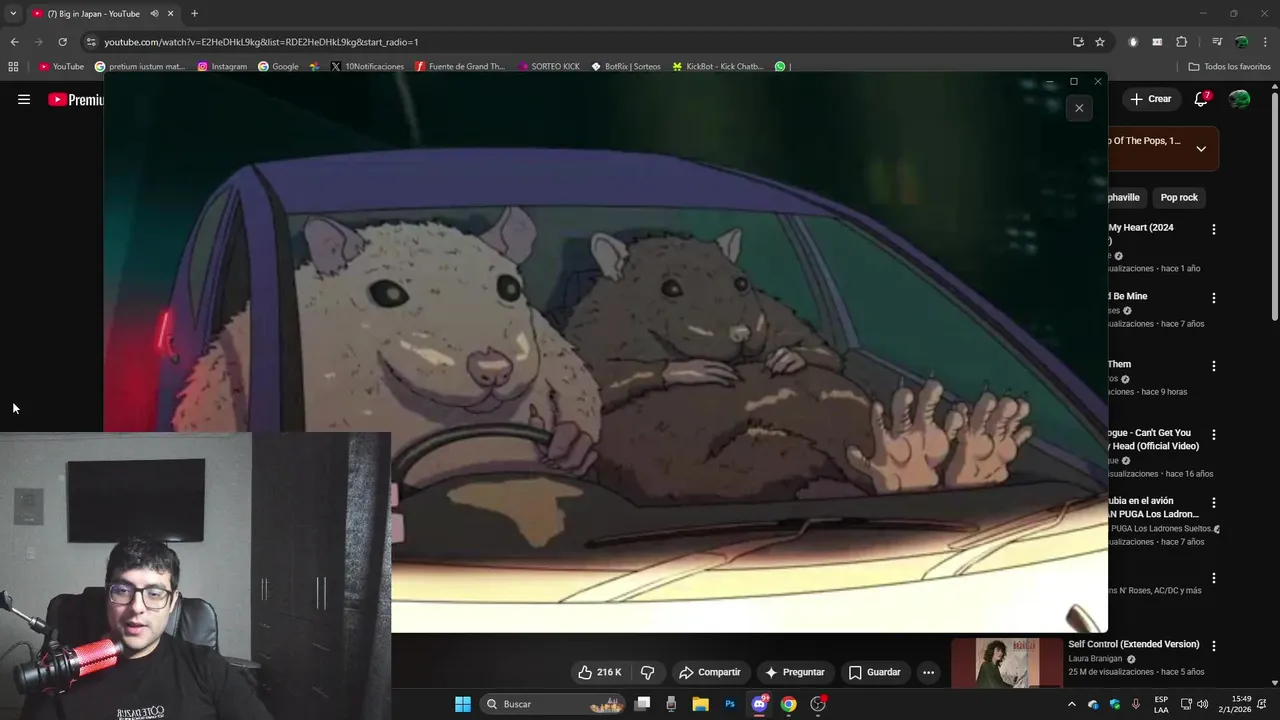
Task: Open options for Lluvia en el avión video
Action: 1214,503
